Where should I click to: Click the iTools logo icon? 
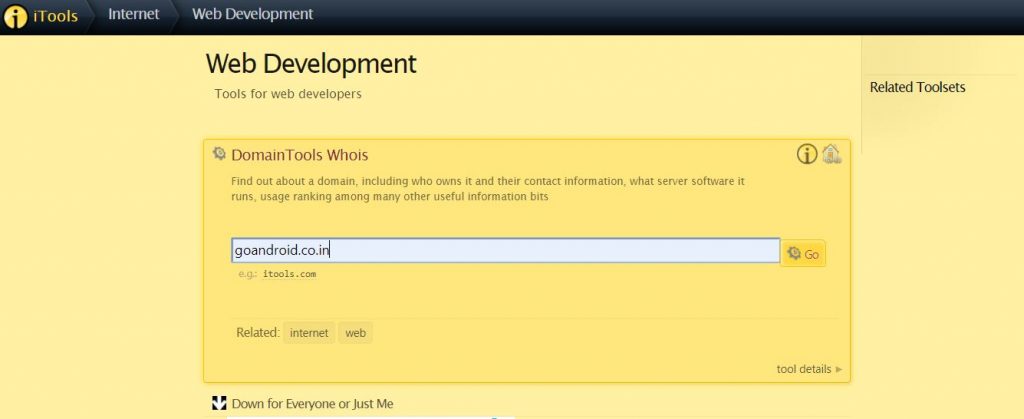tap(15, 16)
